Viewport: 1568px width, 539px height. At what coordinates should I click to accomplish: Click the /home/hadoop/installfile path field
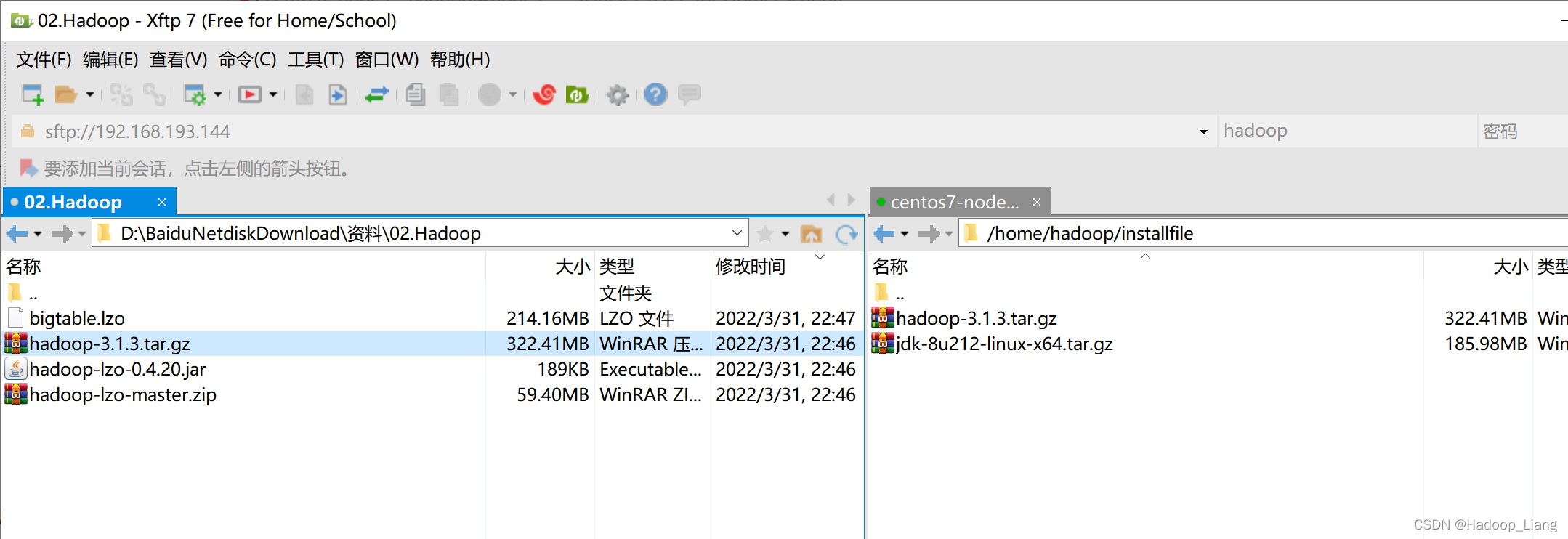[1264, 233]
